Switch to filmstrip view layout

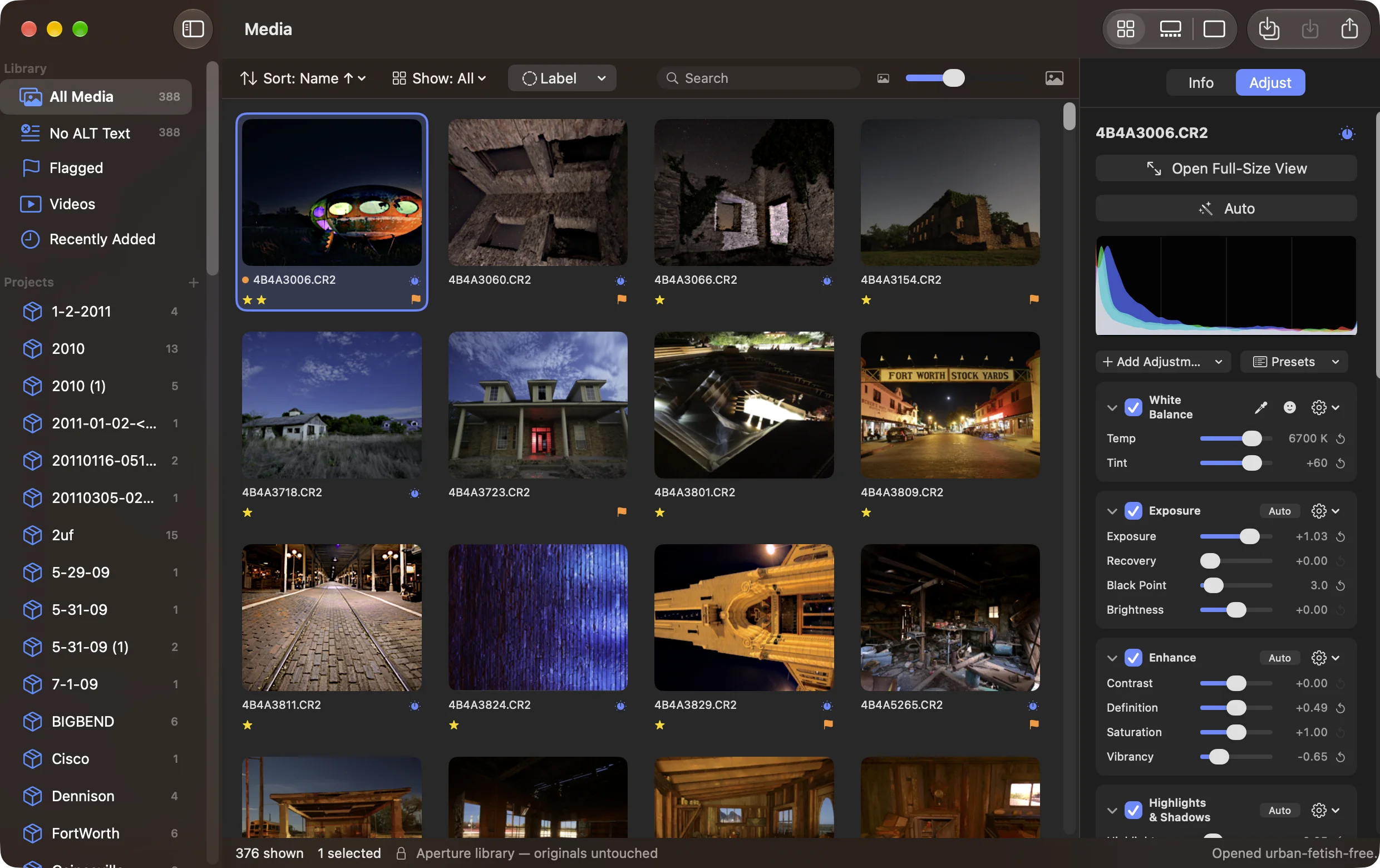1170,28
